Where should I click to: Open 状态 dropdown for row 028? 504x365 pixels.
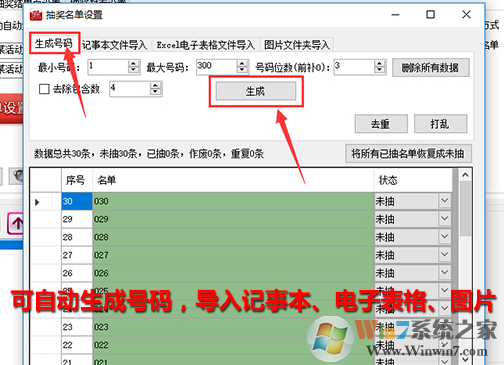tap(445, 237)
